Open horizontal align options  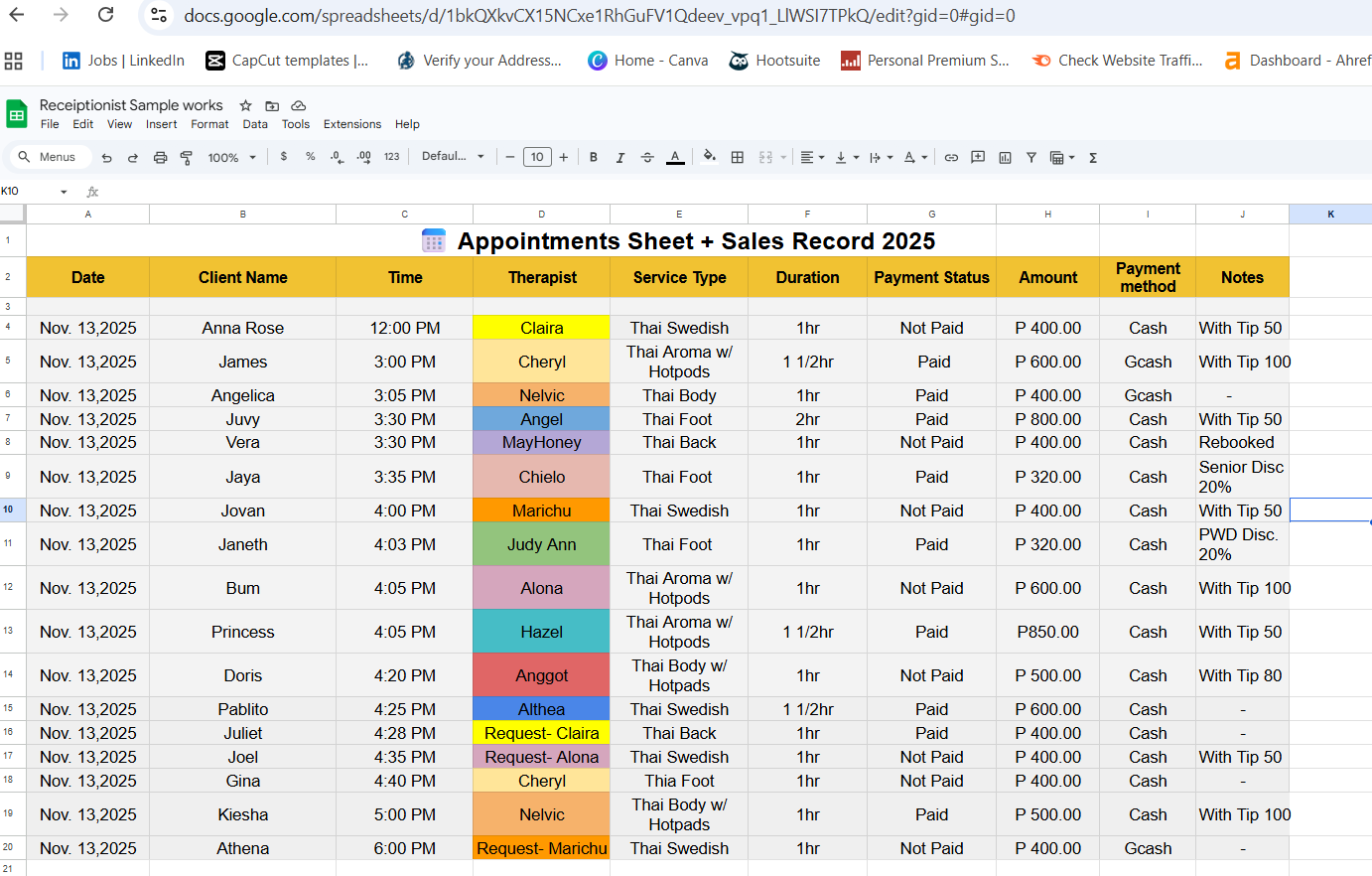[812, 157]
